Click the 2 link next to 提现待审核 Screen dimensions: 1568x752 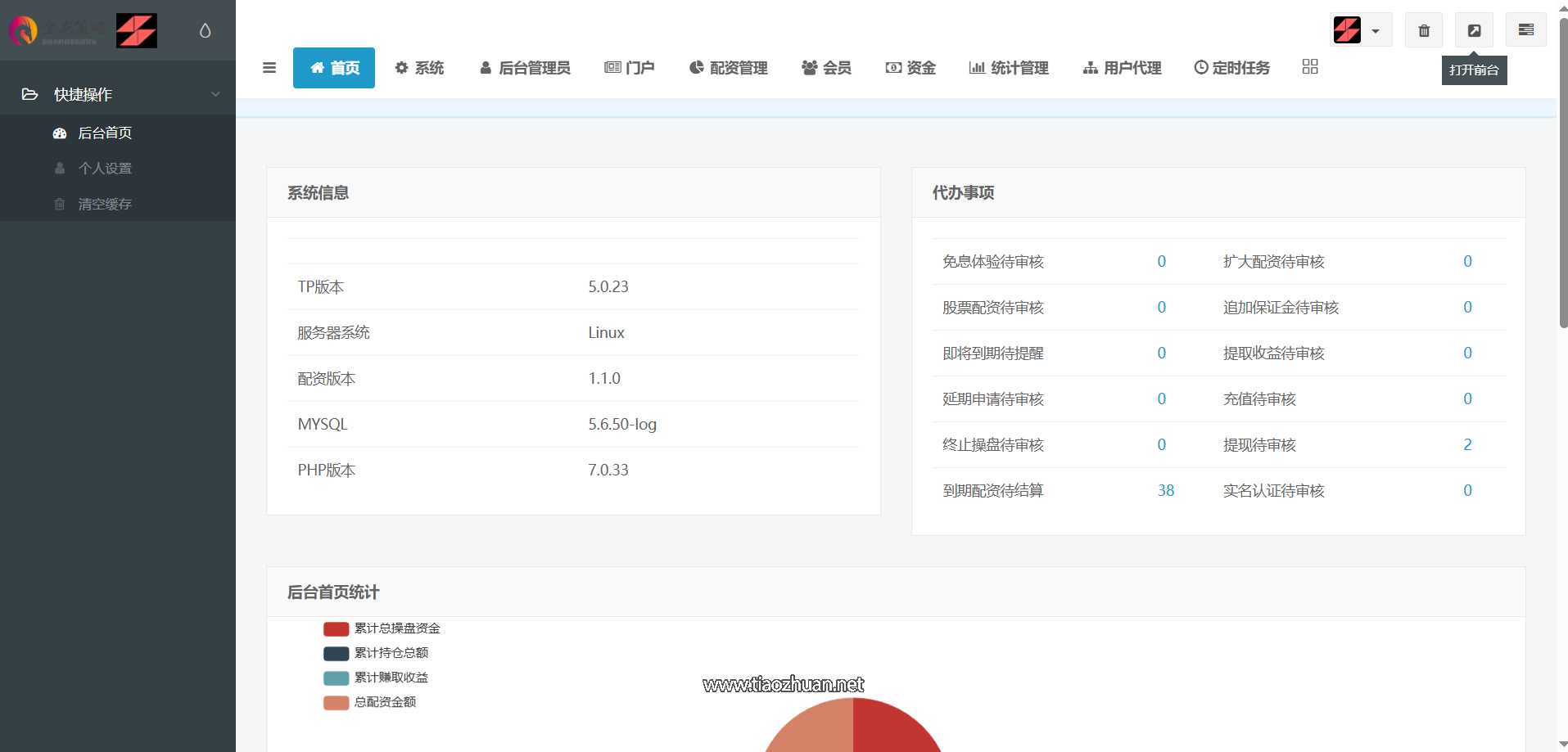coord(1467,444)
